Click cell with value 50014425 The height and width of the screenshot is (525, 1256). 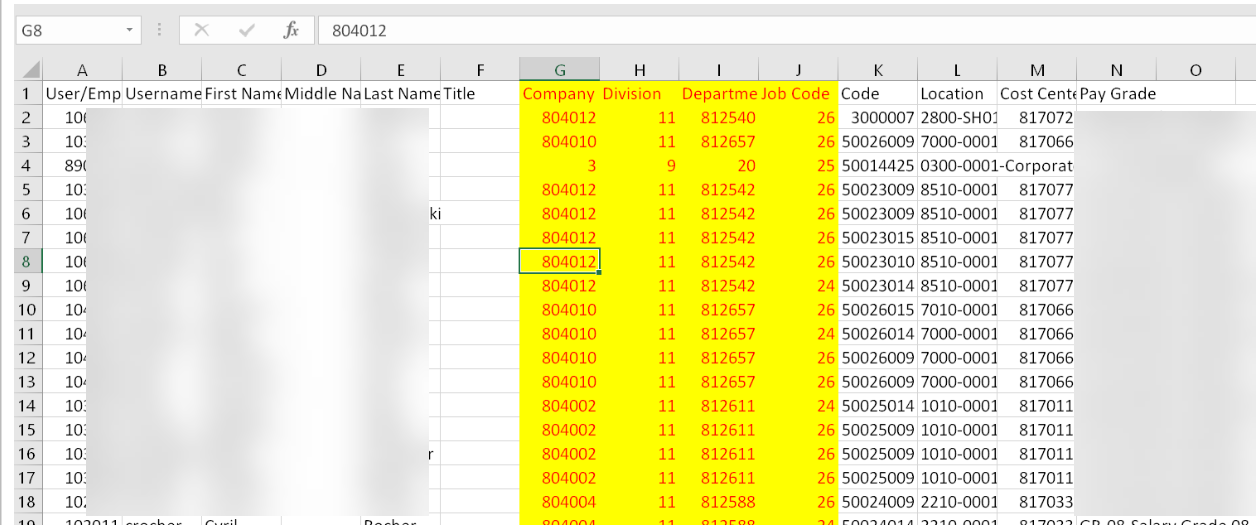[877, 165]
